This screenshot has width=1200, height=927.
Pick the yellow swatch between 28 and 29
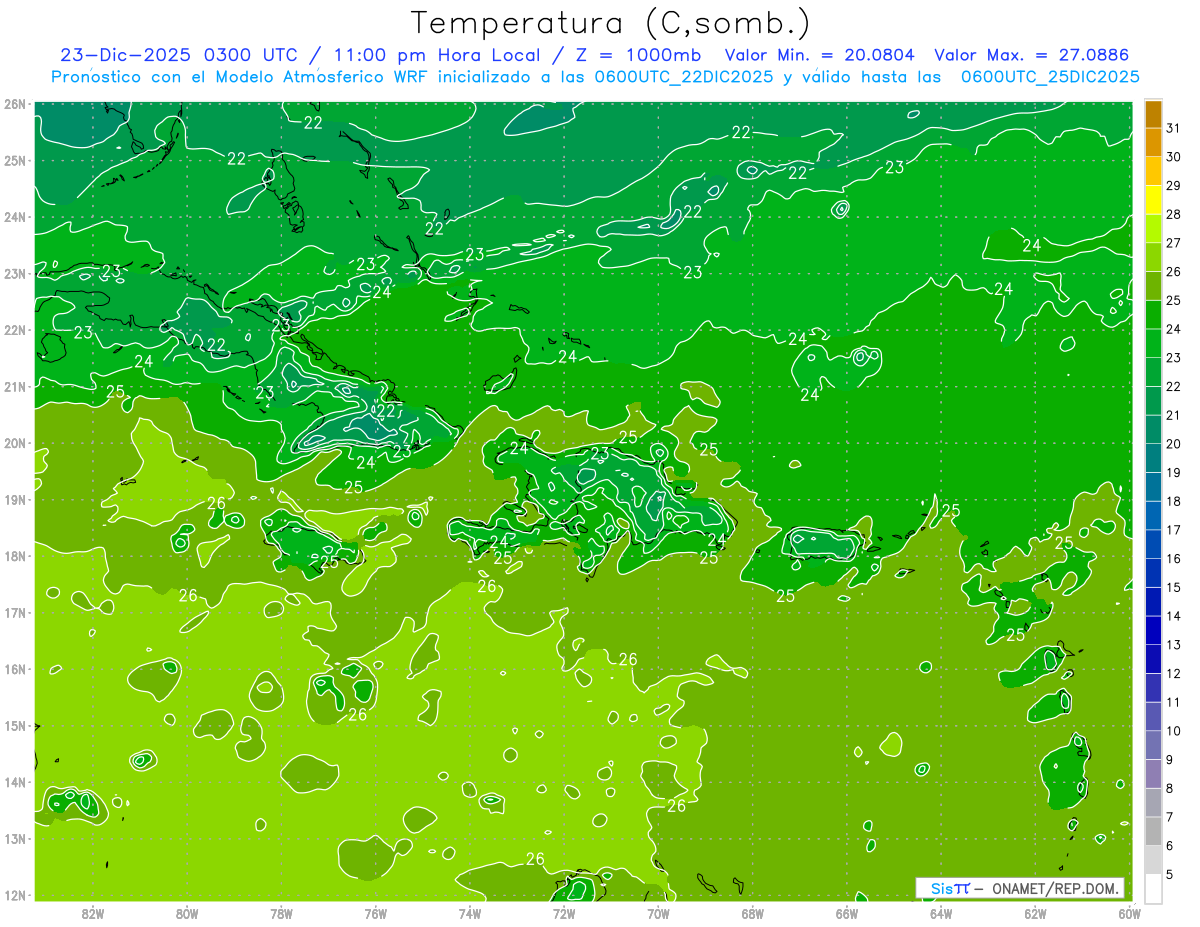(x=1153, y=200)
